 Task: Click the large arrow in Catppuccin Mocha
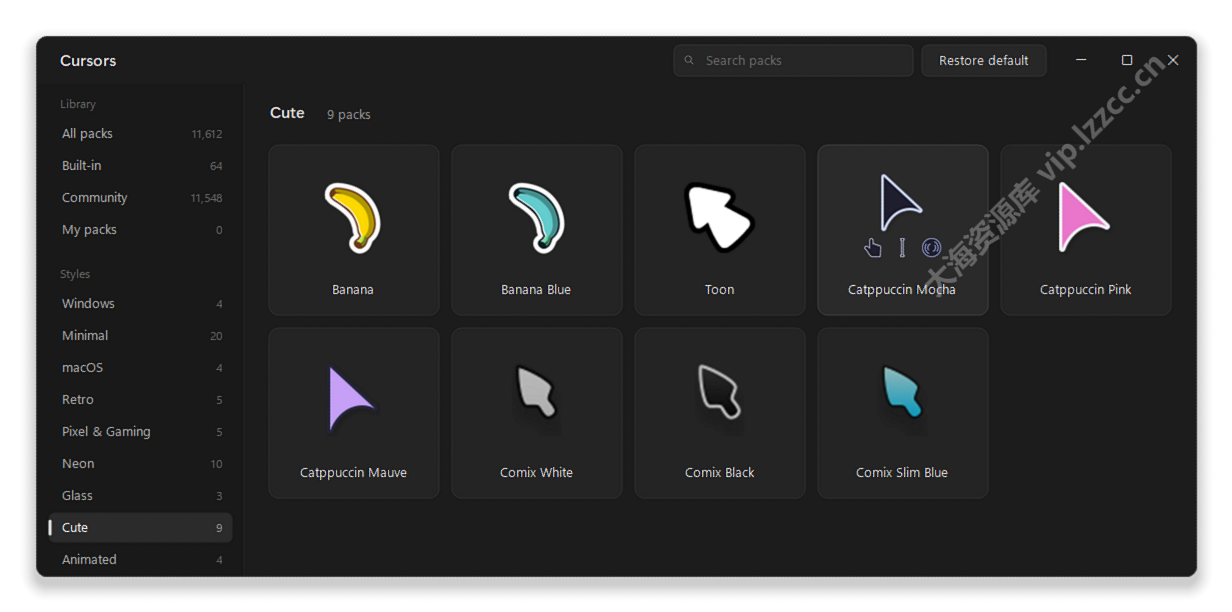click(x=899, y=203)
